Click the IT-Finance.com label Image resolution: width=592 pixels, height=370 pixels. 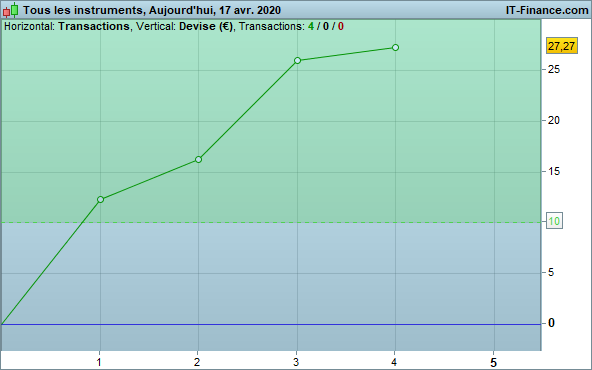tap(547, 10)
